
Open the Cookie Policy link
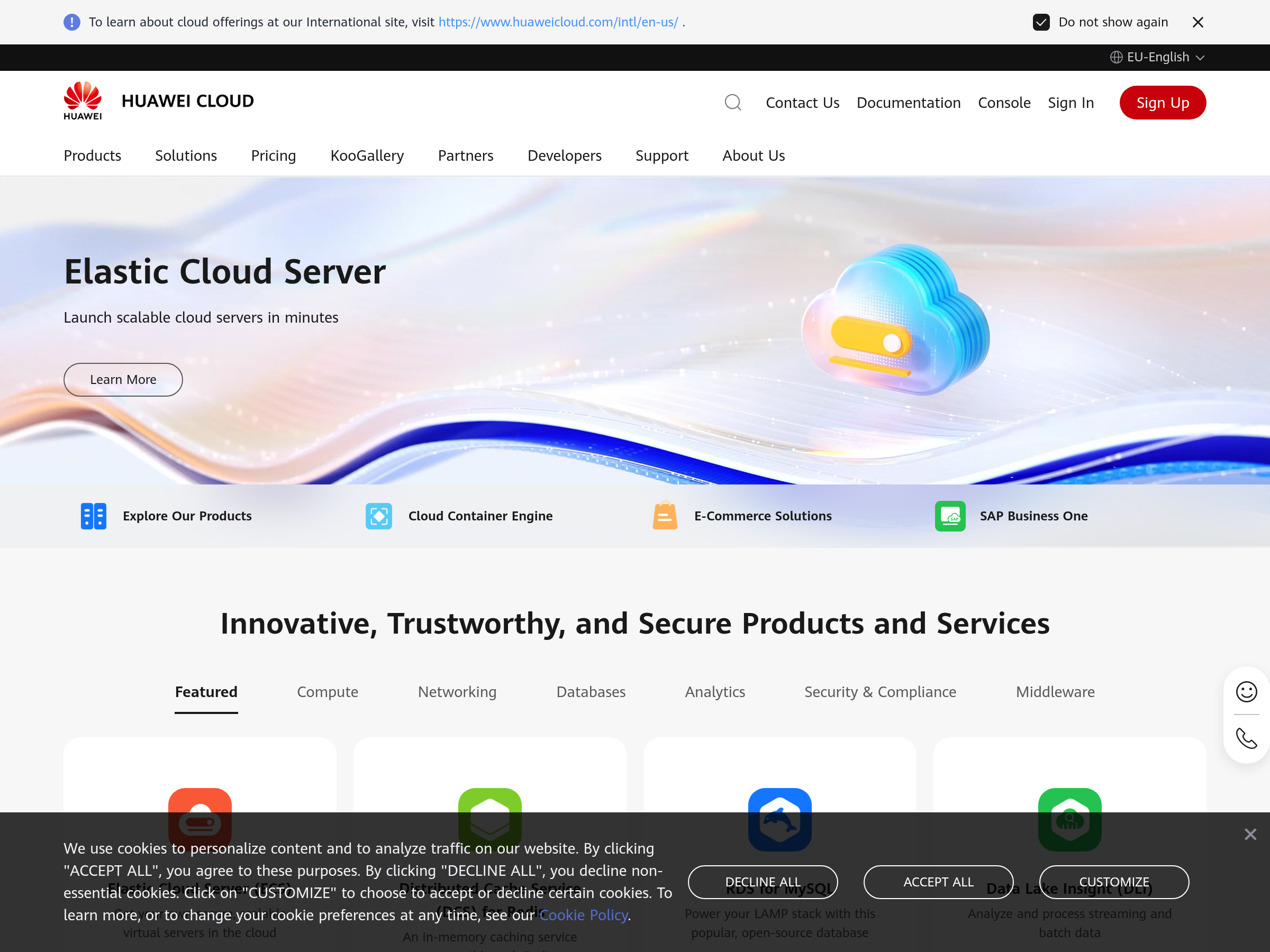click(583, 916)
